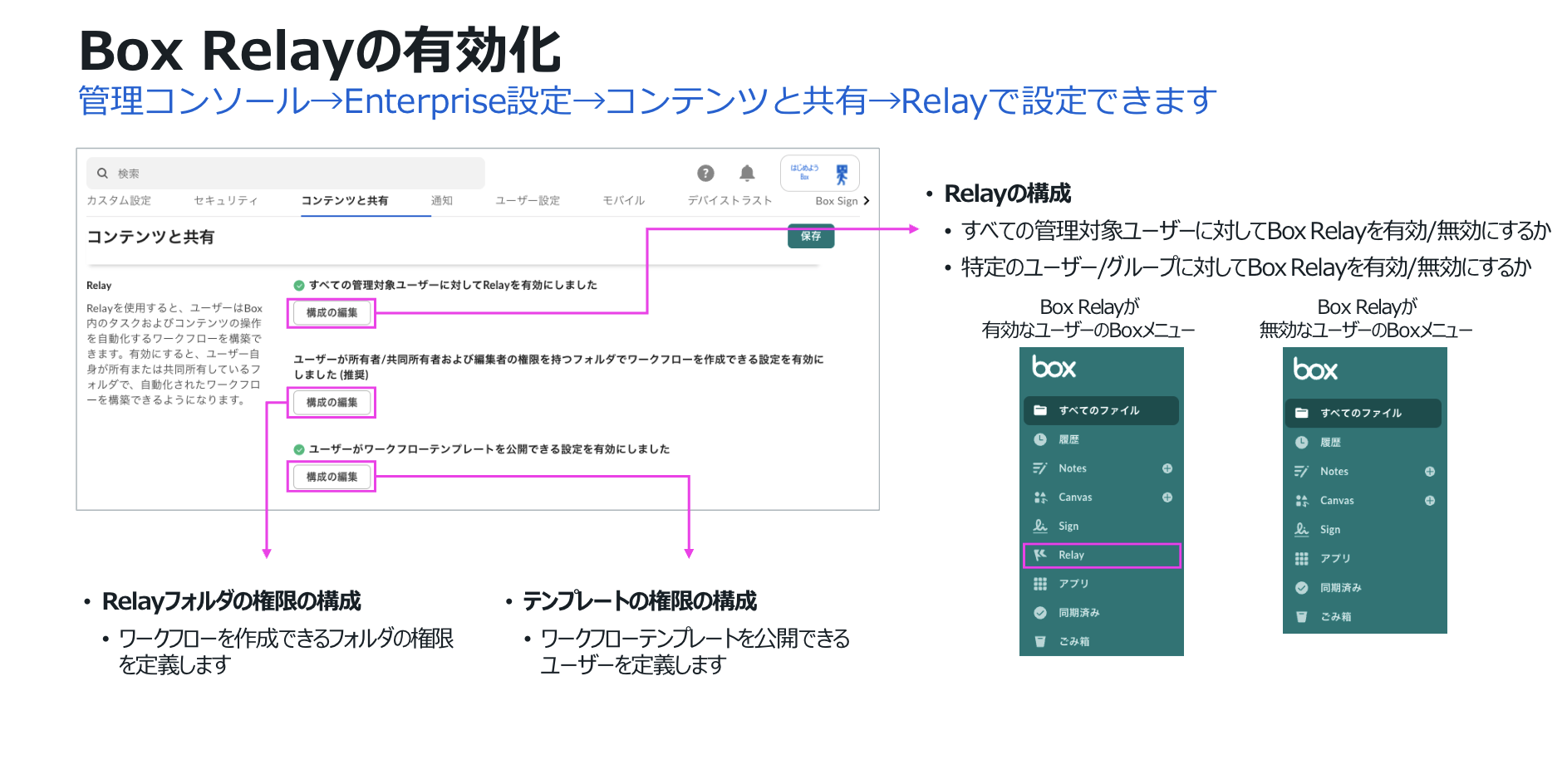Select すべてのファイル in left Box menu
Screen dimensions: 1567x784
[x=1100, y=410]
